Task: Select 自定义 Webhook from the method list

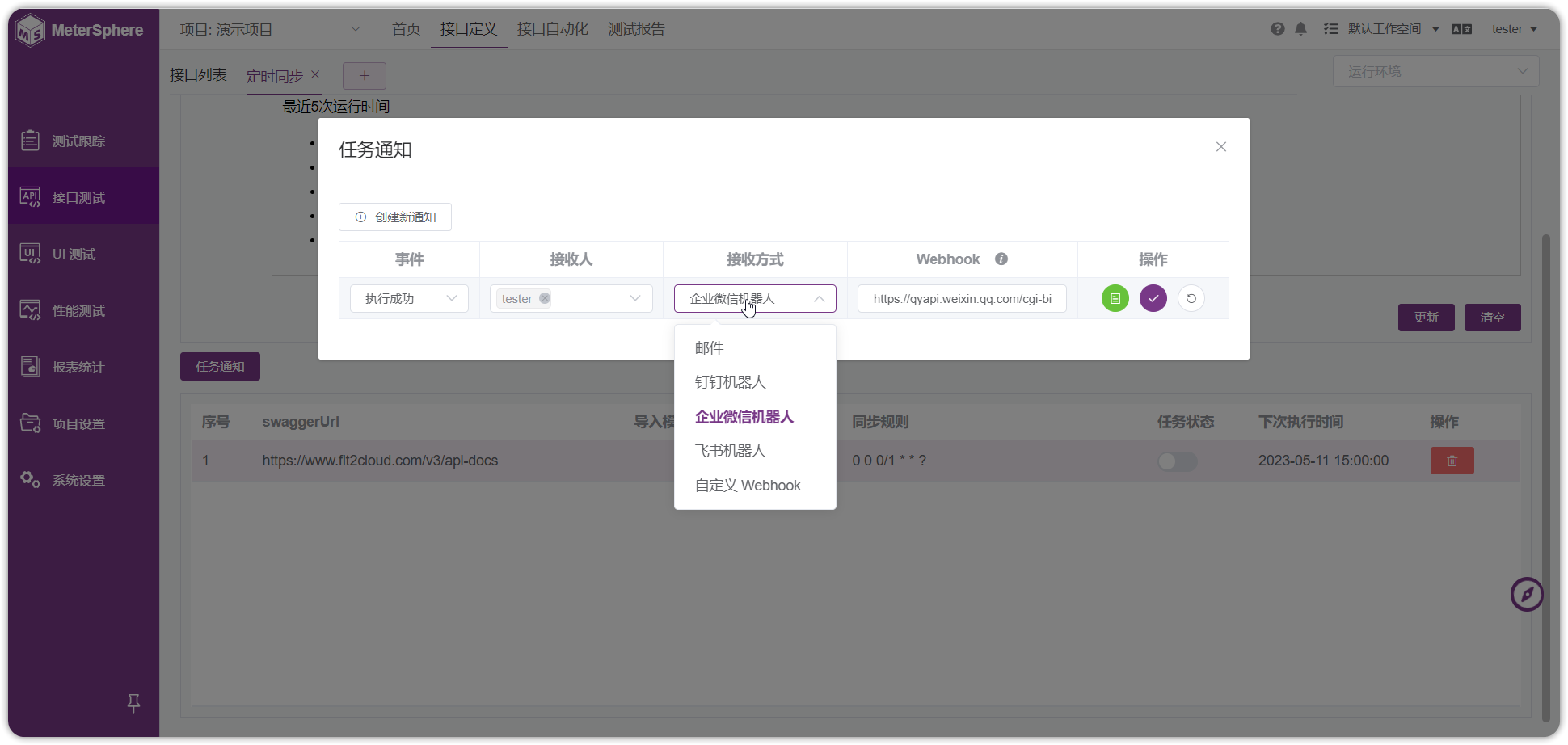Action: tap(755, 486)
